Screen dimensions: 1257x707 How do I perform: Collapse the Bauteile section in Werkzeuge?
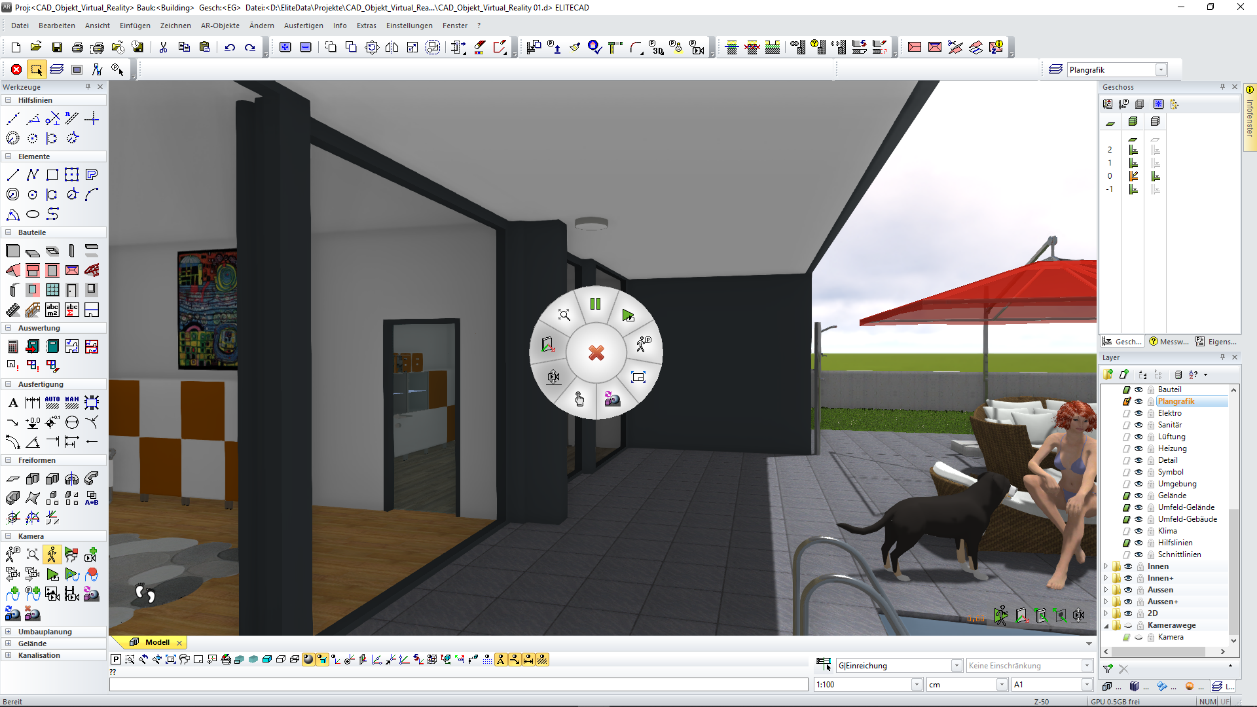point(9,232)
